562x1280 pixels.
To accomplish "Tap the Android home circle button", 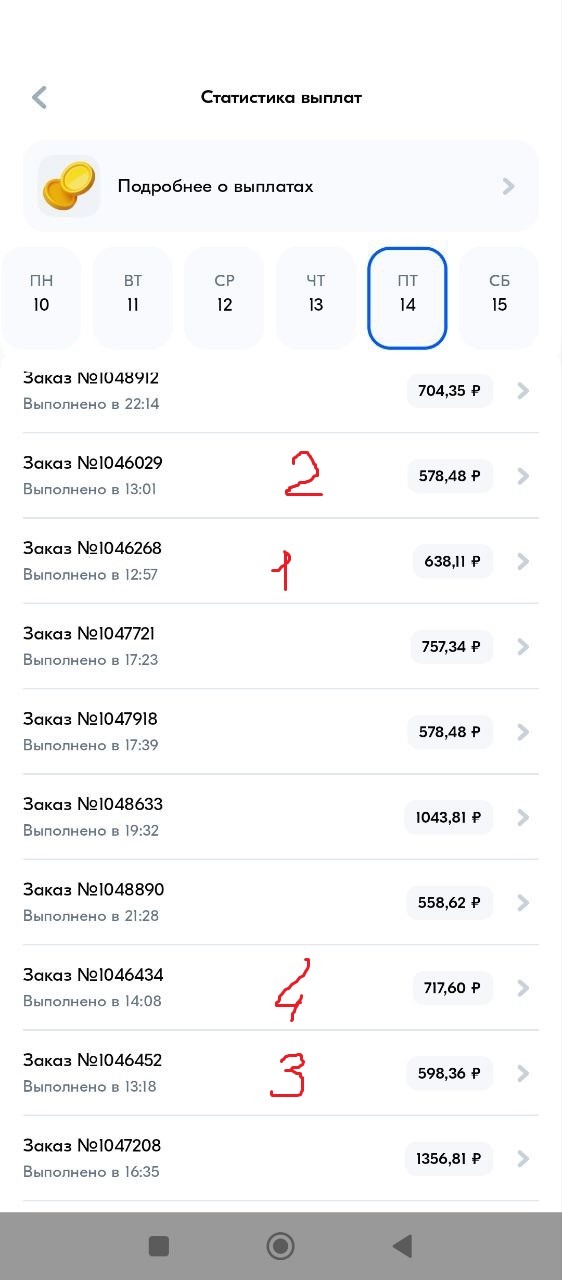I will click(x=280, y=1246).
